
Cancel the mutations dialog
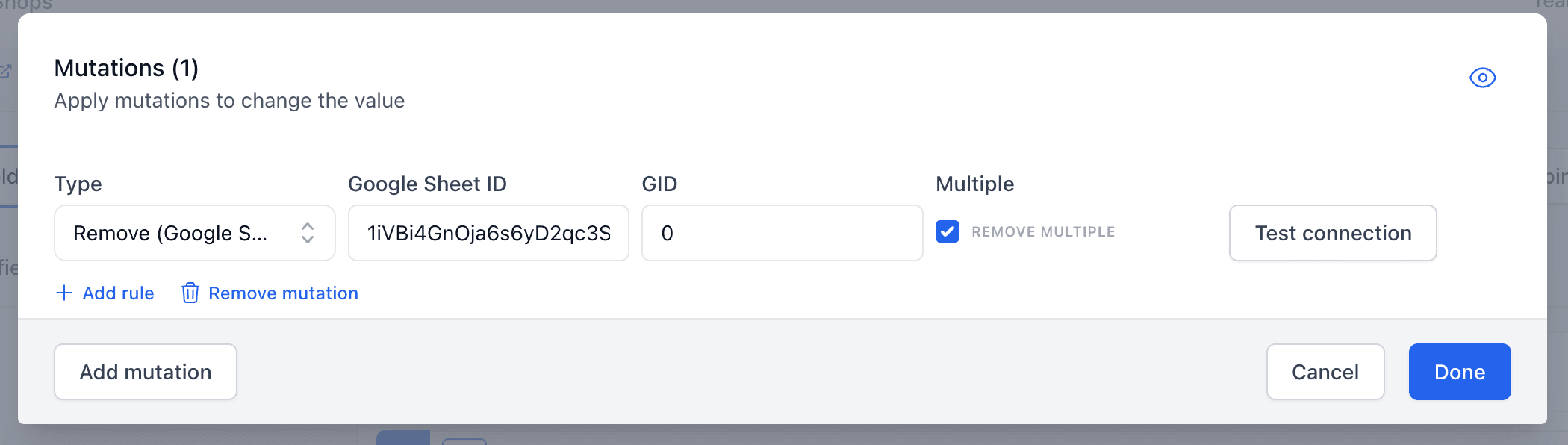pos(1325,372)
